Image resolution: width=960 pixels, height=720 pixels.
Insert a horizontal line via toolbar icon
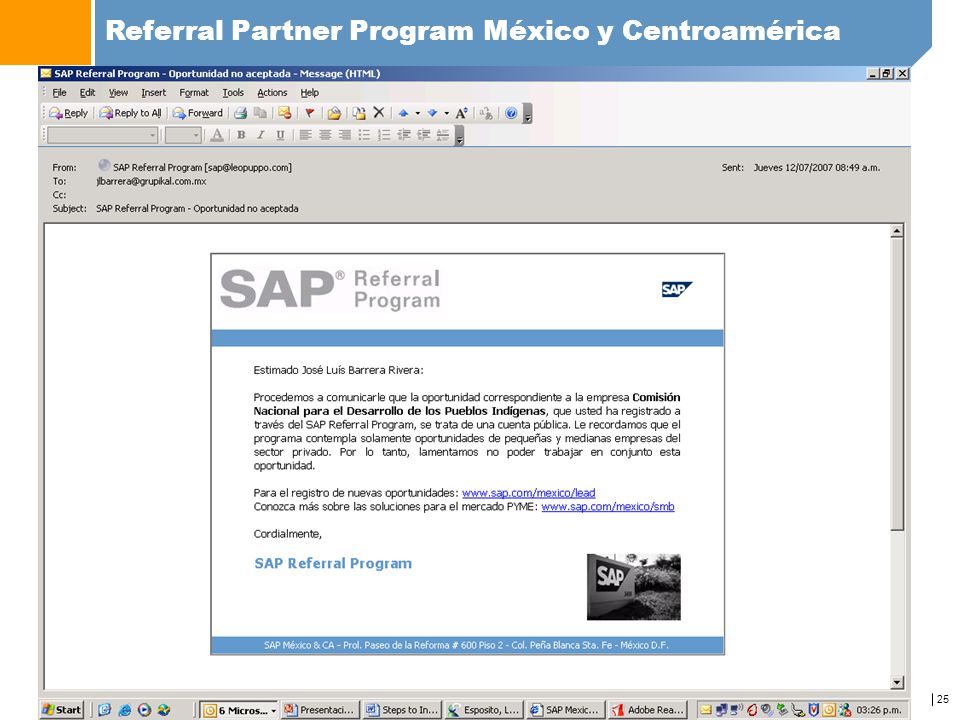click(443, 135)
